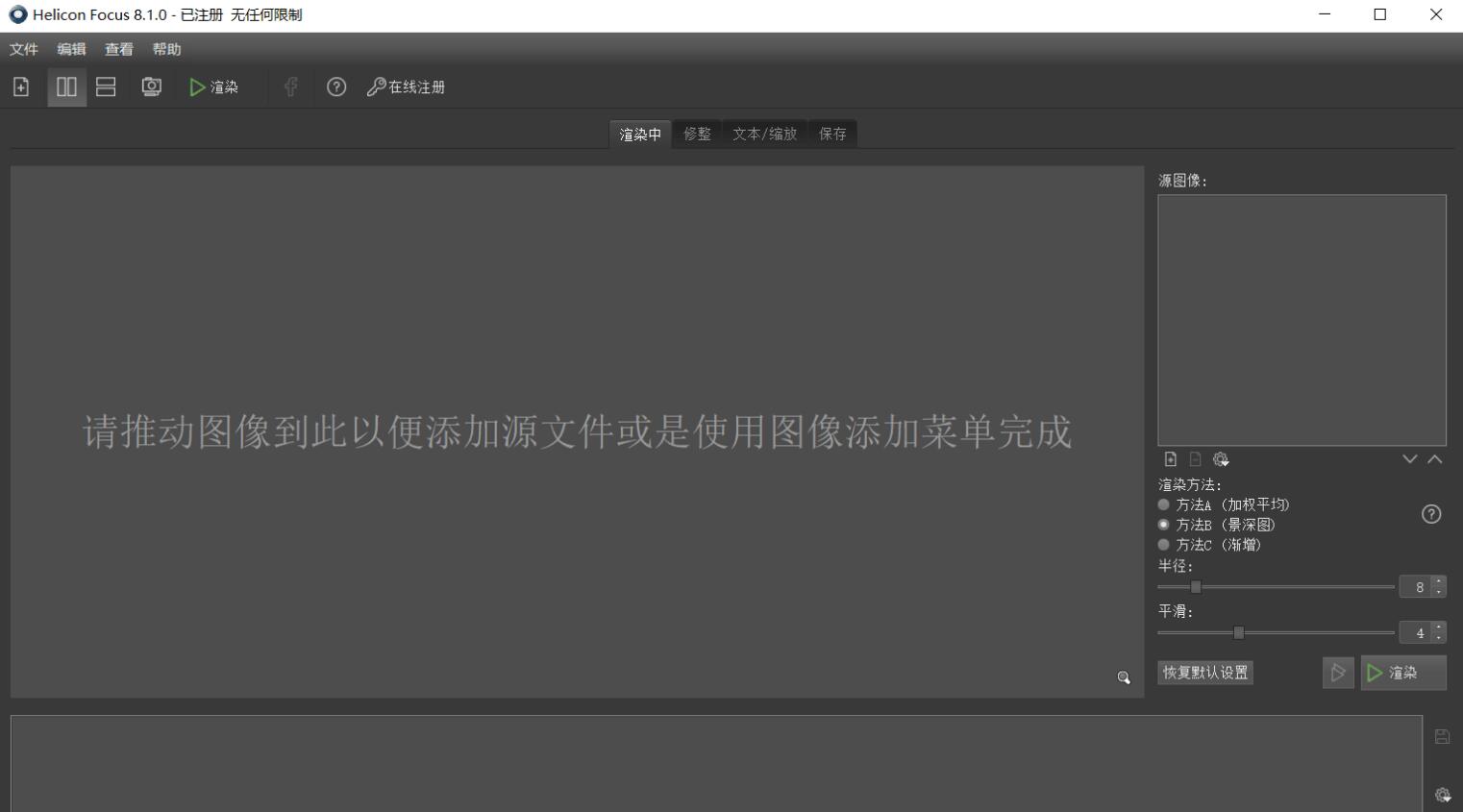Start rendering with the 渲染 button
The height and width of the screenshot is (812, 1463).
pyautogui.click(x=1402, y=672)
